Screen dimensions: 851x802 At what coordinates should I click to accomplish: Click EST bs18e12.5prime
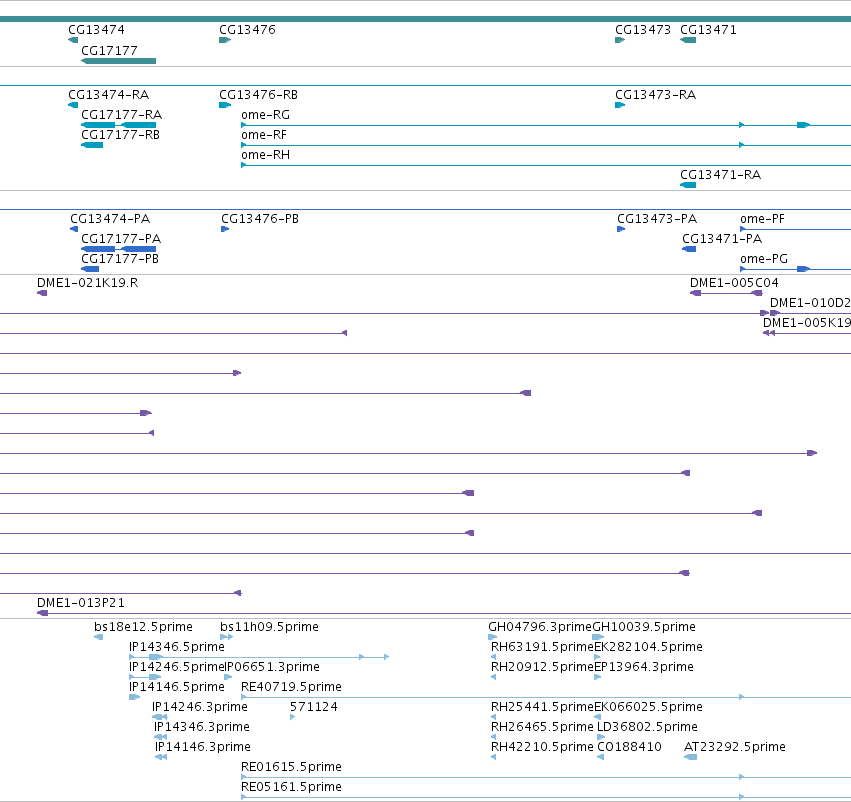tap(143, 627)
